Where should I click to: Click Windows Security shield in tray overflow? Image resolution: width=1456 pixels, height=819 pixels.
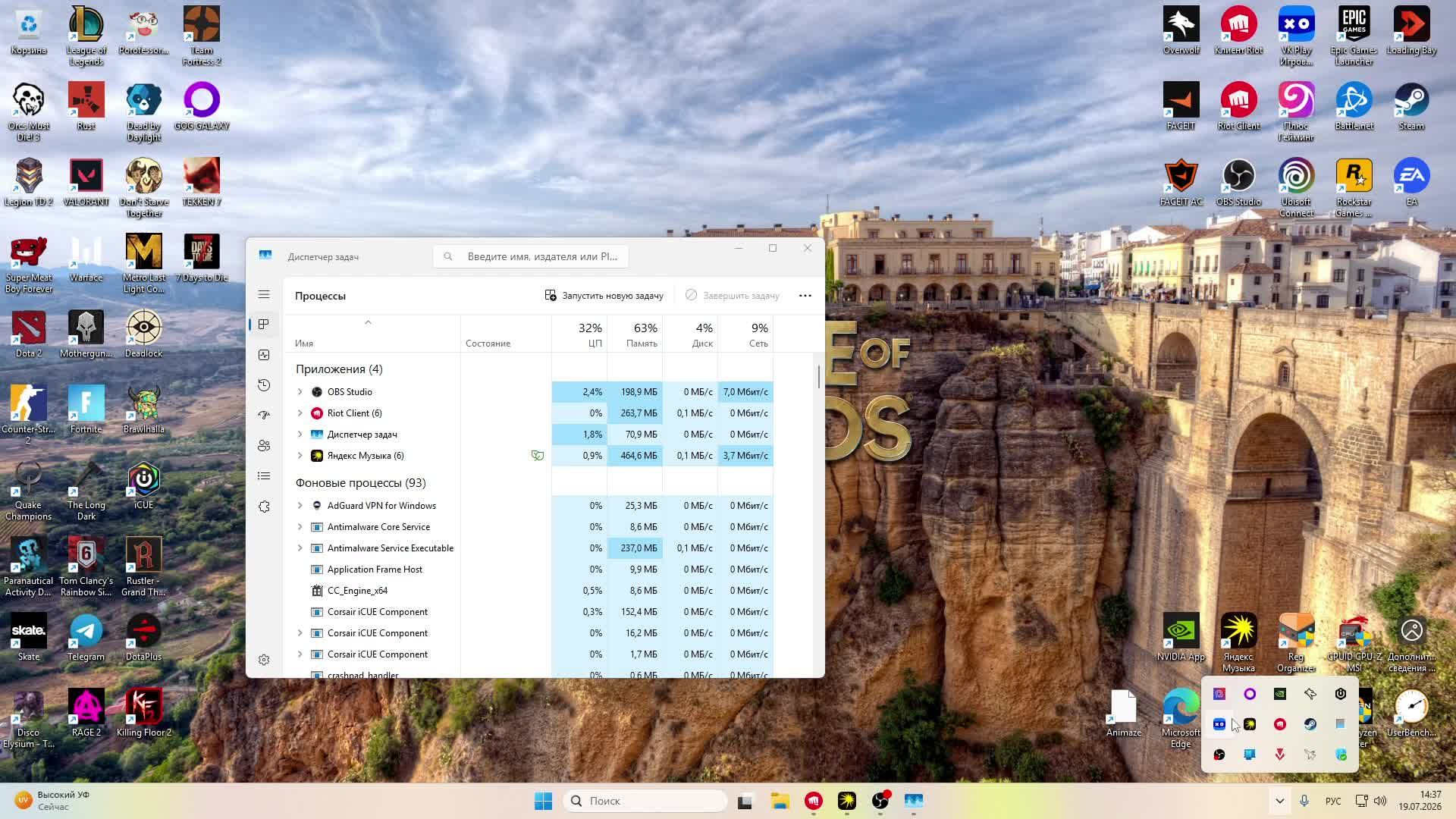click(1341, 755)
